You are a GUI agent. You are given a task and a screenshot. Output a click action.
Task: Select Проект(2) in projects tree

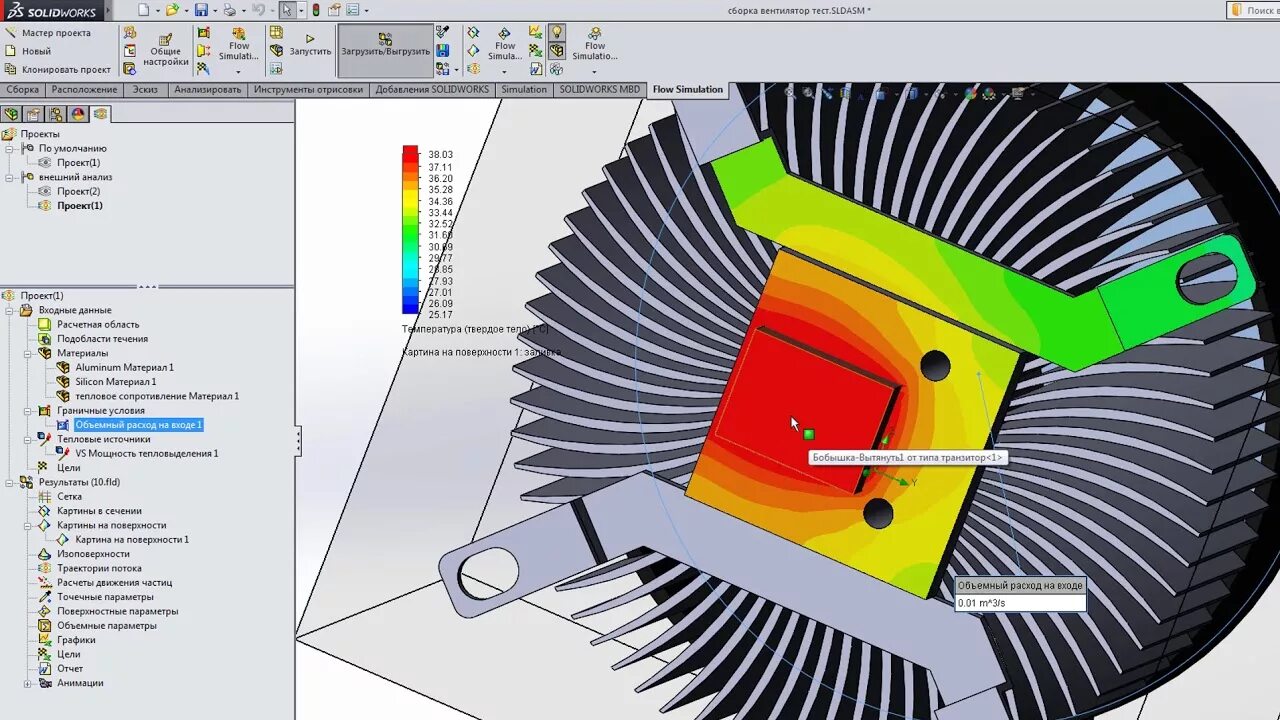78,191
